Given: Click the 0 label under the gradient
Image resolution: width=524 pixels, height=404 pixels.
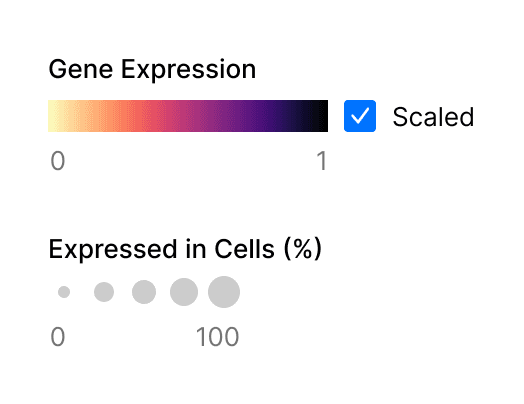Looking at the screenshot, I should pos(58,161).
